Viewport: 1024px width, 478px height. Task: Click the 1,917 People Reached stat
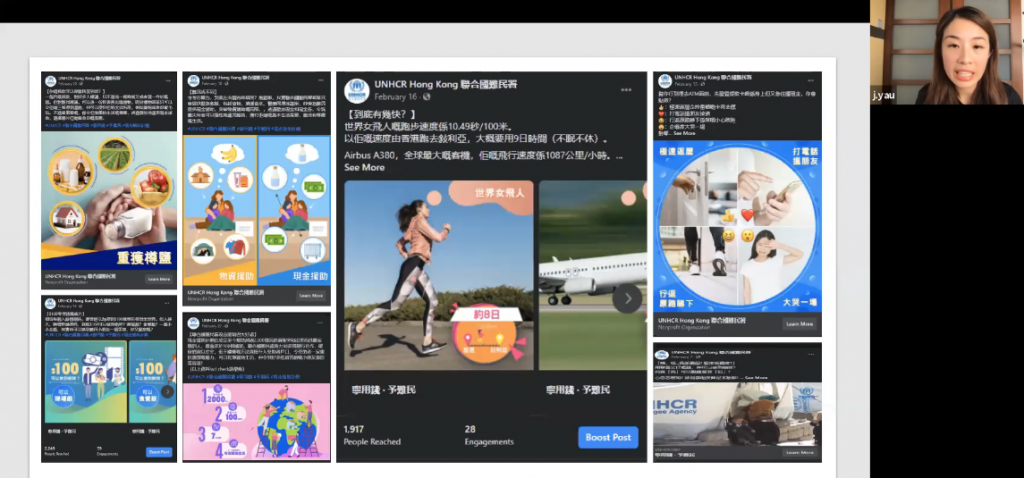[372, 436]
